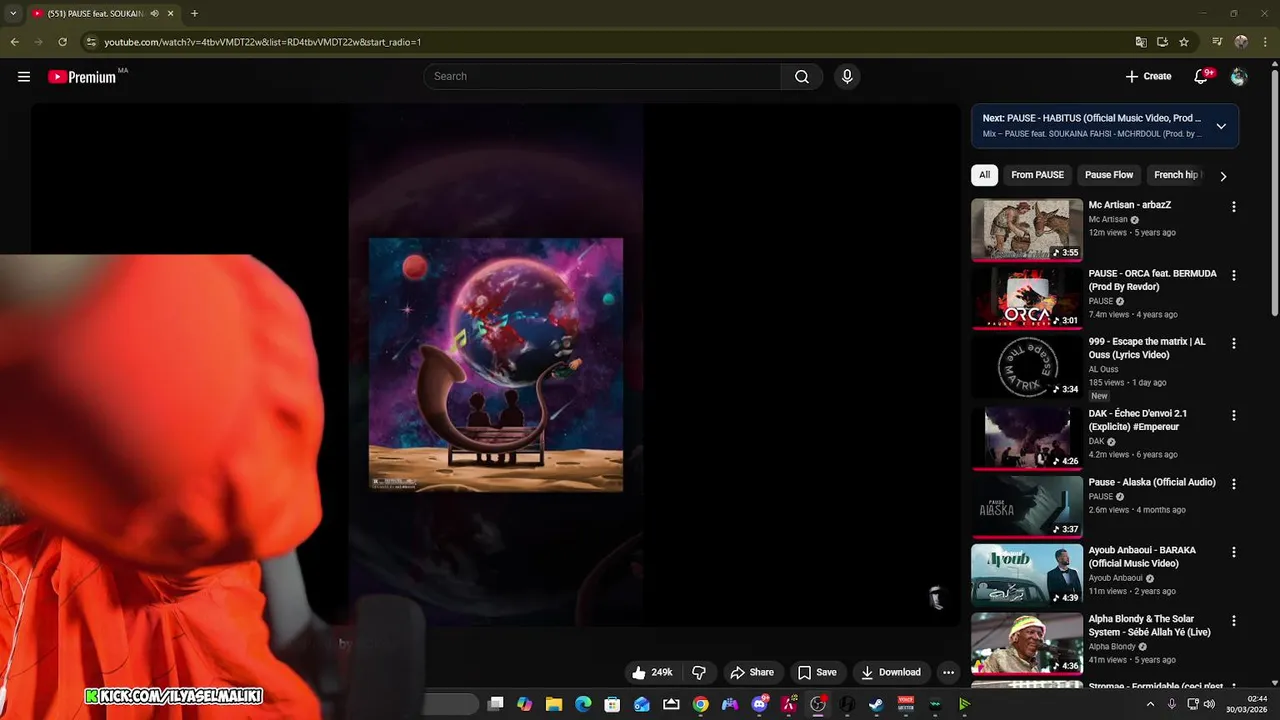Bookmark this tab with the star
The width and height of the screenshot is (1280, 720).
click(1184, 42)
